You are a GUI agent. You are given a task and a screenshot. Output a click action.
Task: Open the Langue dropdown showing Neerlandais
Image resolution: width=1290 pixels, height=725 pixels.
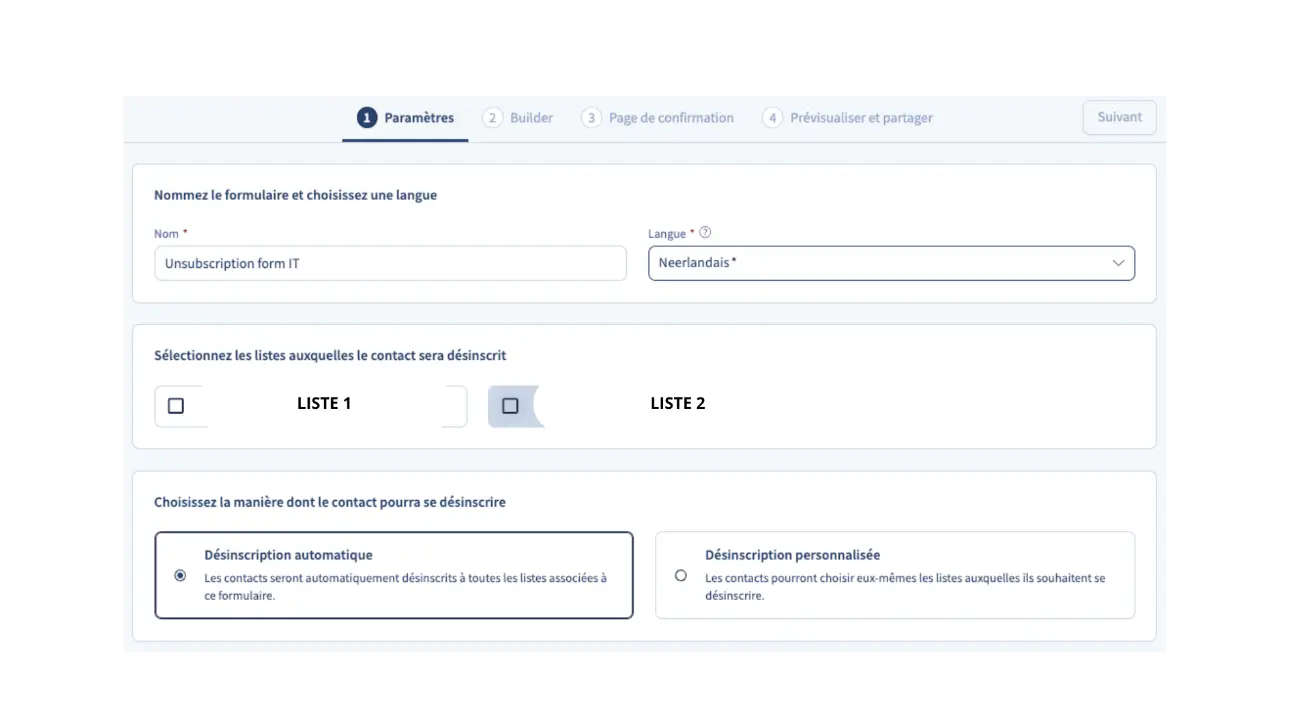(880, 263)
